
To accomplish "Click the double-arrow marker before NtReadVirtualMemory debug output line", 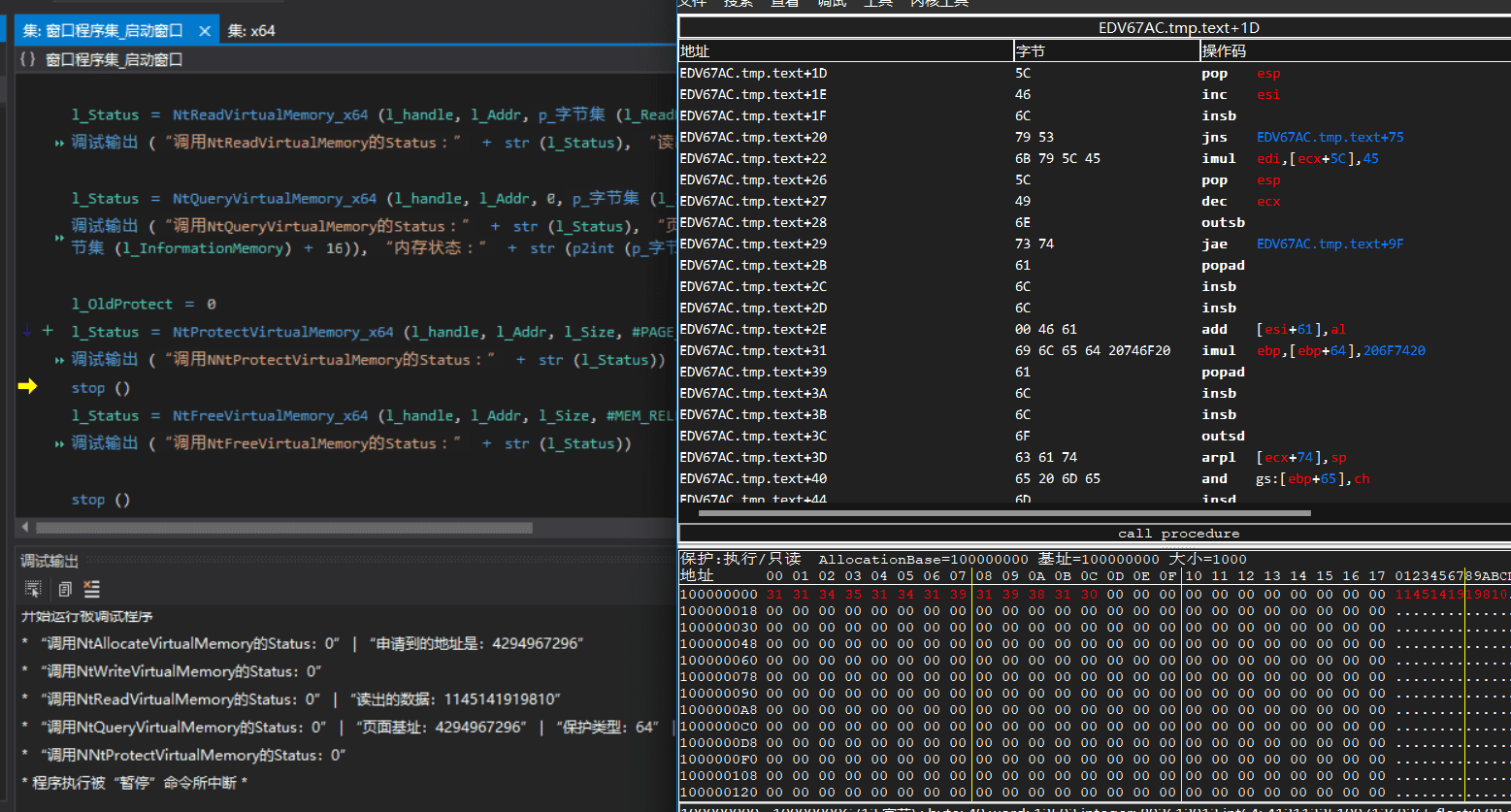I will coord(60,143).
